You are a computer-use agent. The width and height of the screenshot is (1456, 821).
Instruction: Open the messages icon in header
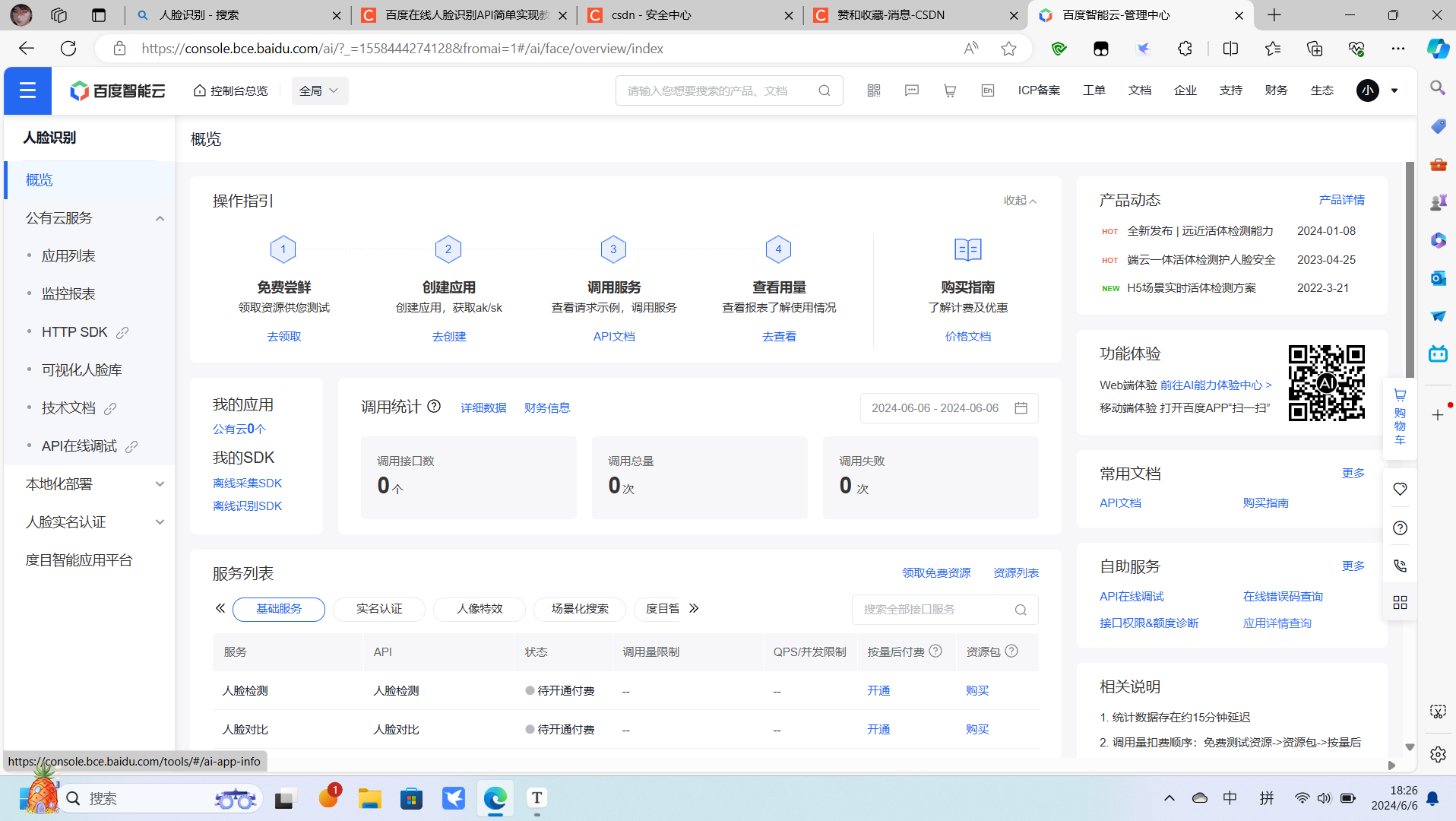912,90
